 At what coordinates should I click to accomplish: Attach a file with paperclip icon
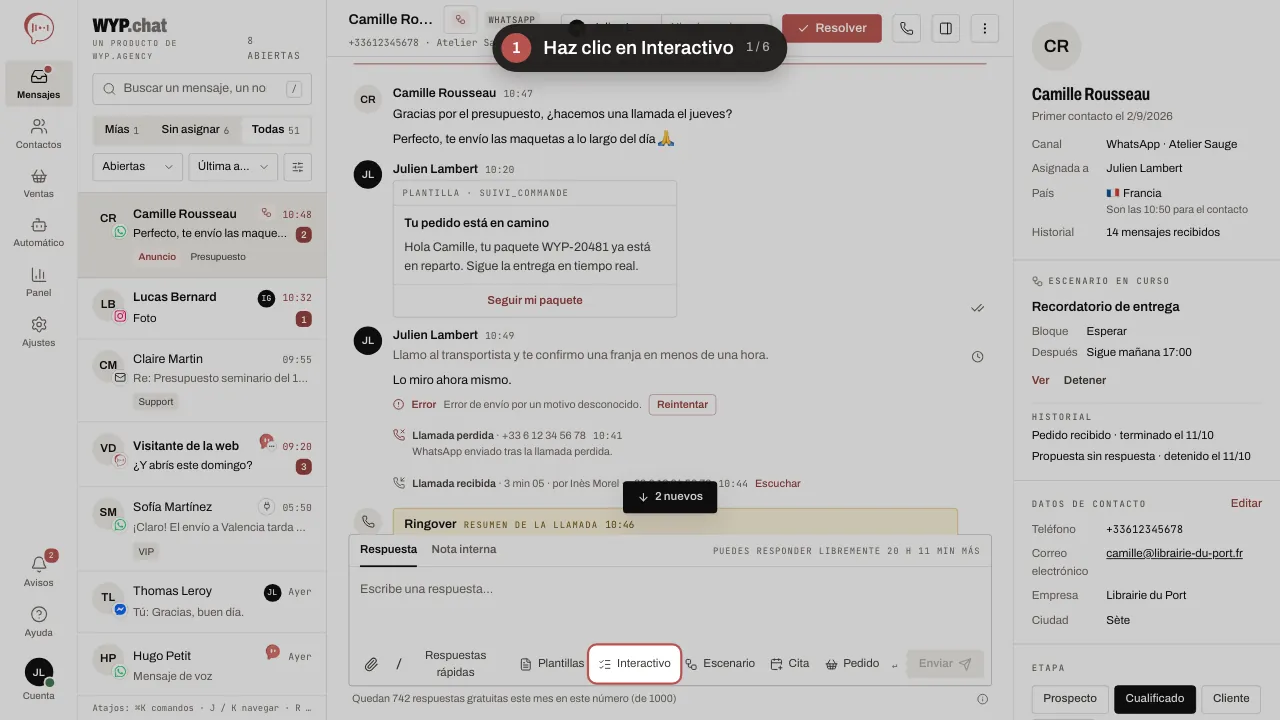pyautogui.click(x=371, y=664)
